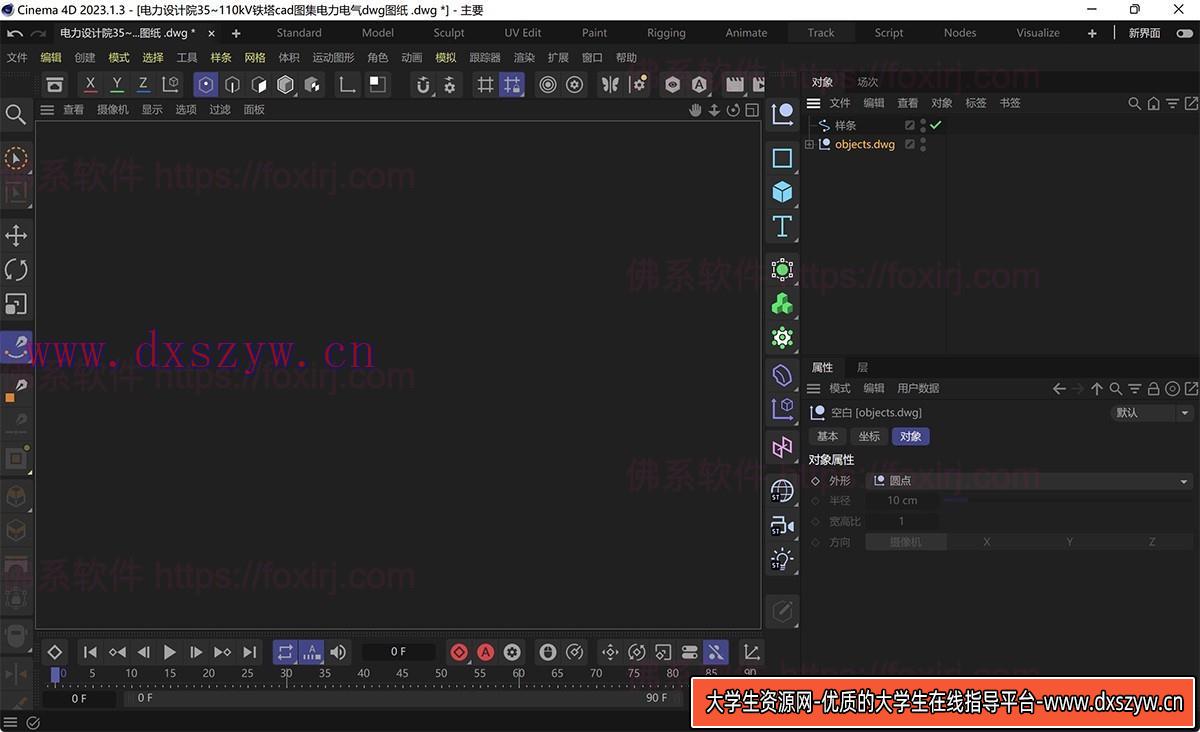
Task: Open the Asset Browser icon
Action: coord(54,85)
